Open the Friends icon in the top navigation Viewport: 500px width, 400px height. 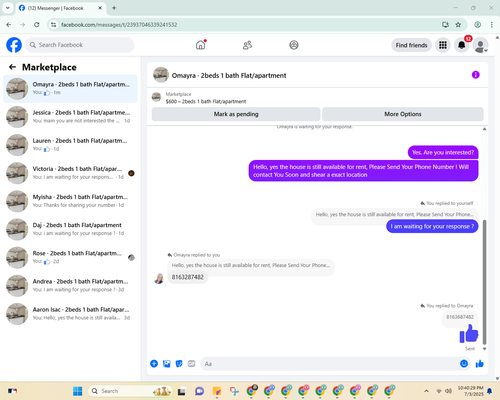coord(247,45)
